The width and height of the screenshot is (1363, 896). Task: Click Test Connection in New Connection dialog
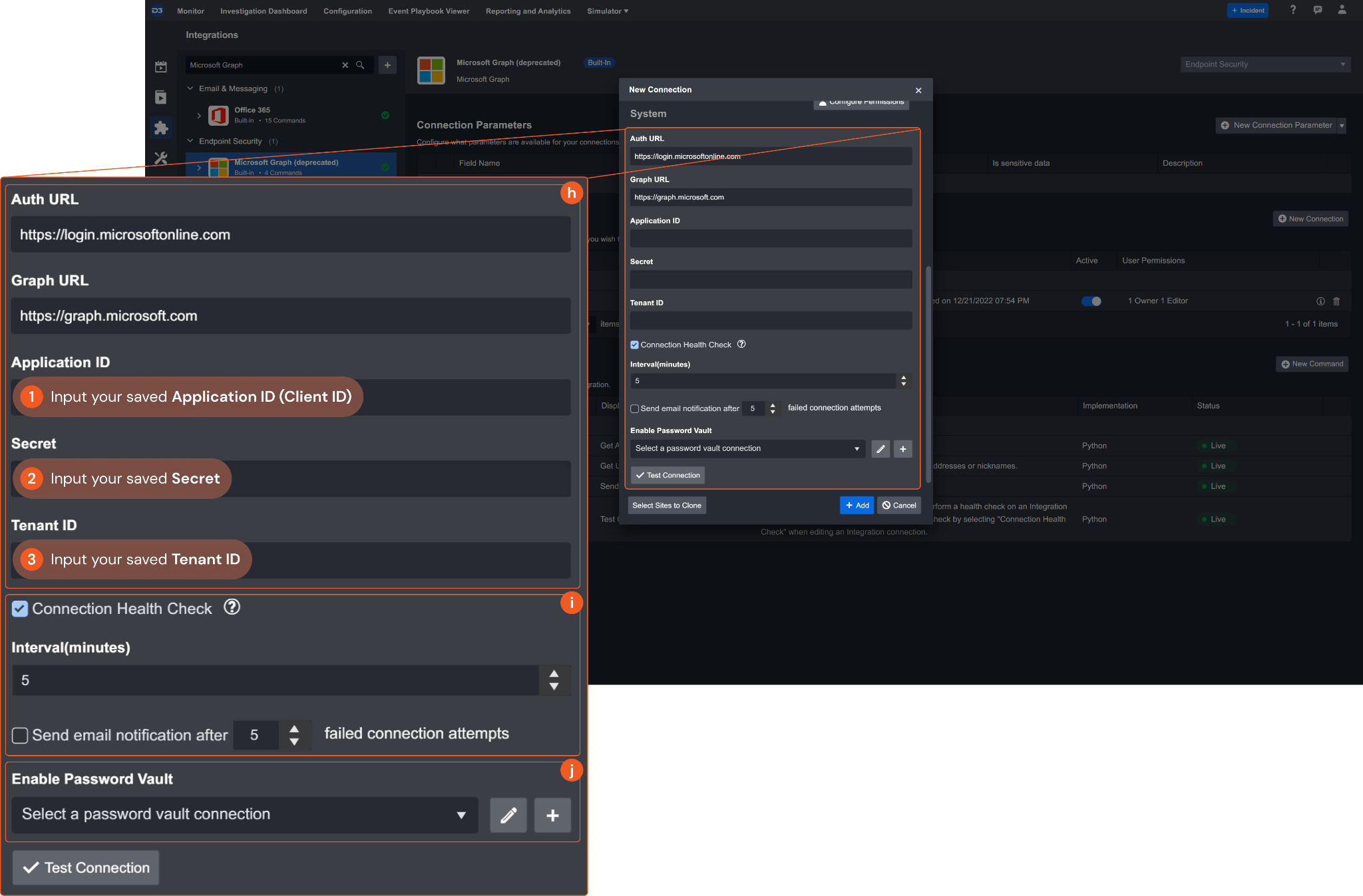tap(668, 476)
